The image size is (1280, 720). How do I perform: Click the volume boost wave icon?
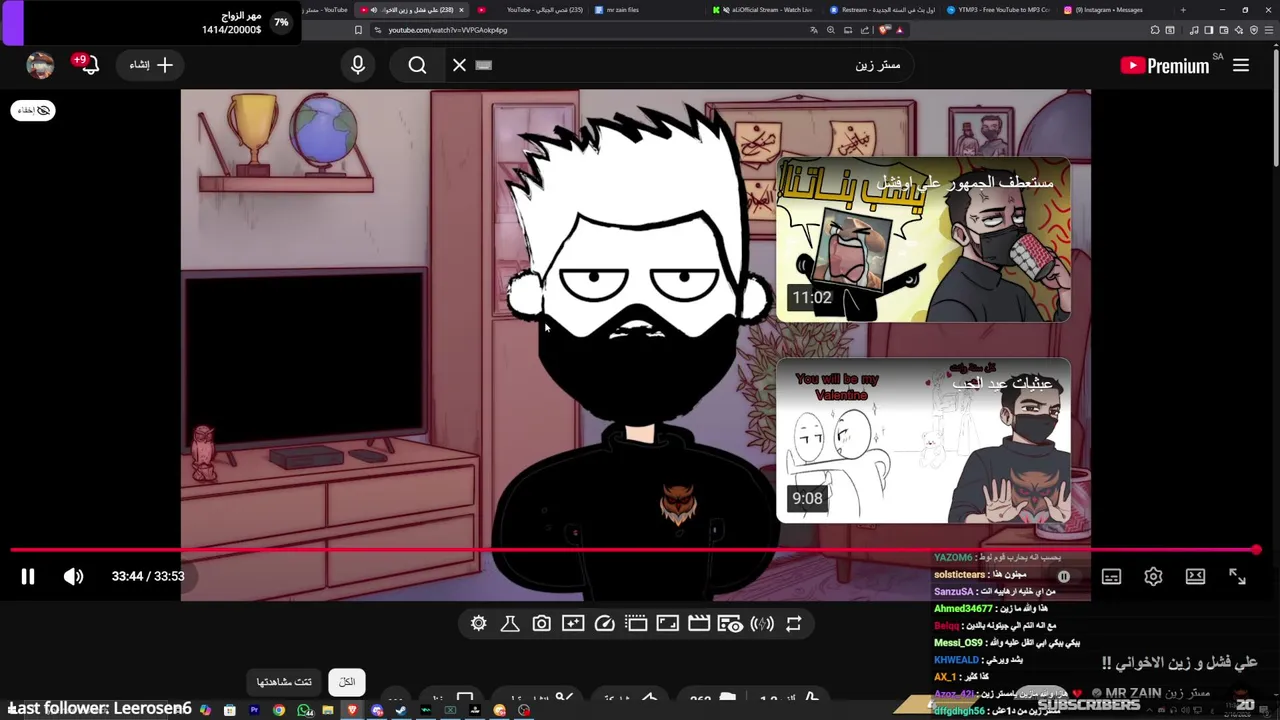pos(762,623)
